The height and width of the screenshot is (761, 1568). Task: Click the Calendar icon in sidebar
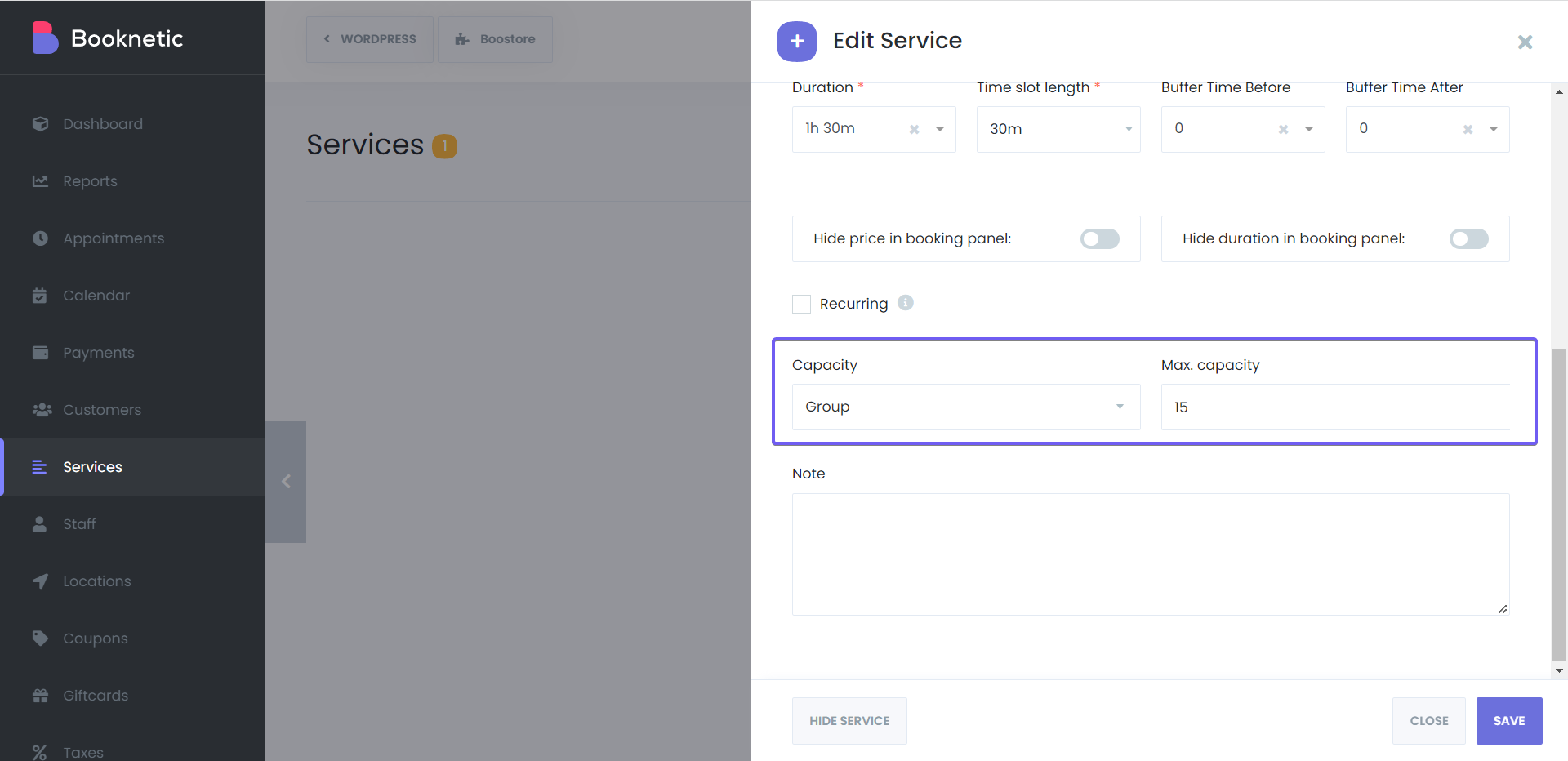pos(40,296)
